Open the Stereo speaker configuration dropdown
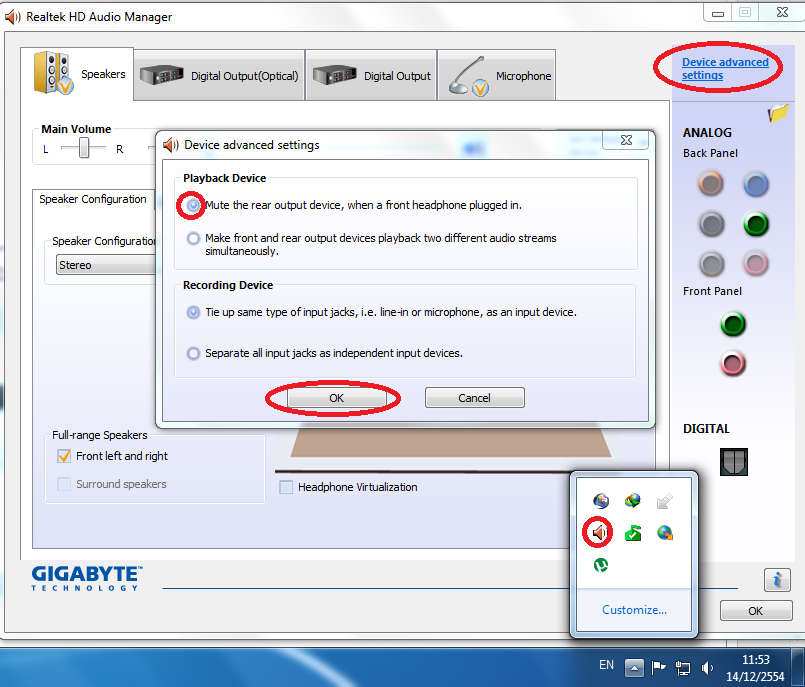Viewport: 805px width, 687px height. point(106,265)
